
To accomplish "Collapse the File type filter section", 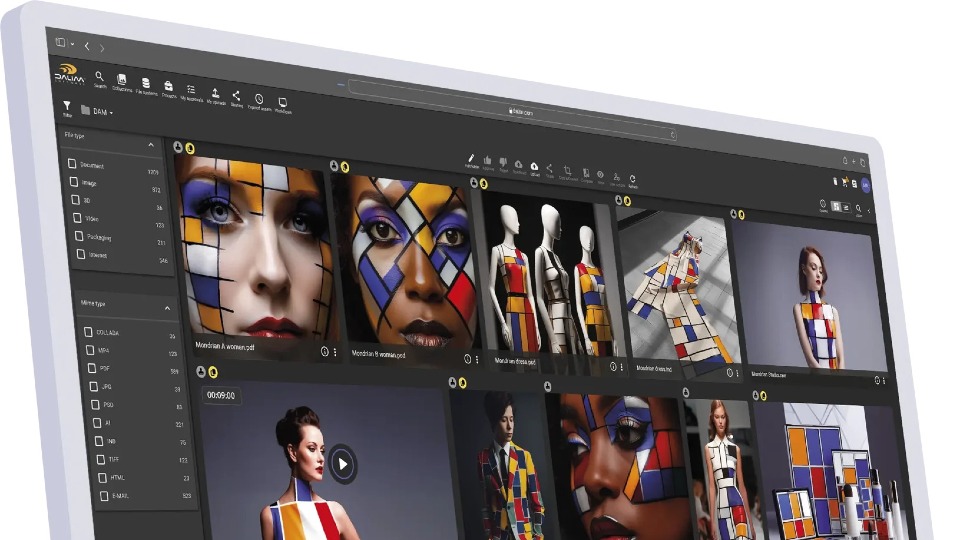I will pos(151,145).
